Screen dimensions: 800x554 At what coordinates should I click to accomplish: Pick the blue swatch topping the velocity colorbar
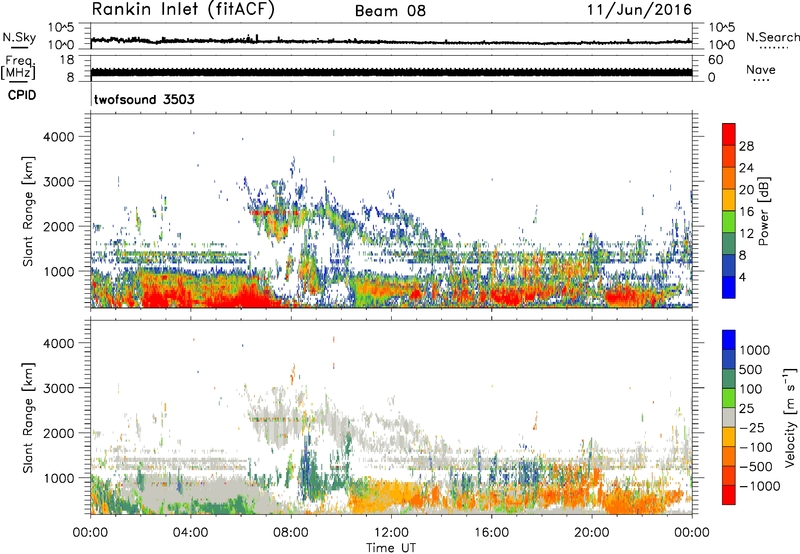tap(729, 339)
